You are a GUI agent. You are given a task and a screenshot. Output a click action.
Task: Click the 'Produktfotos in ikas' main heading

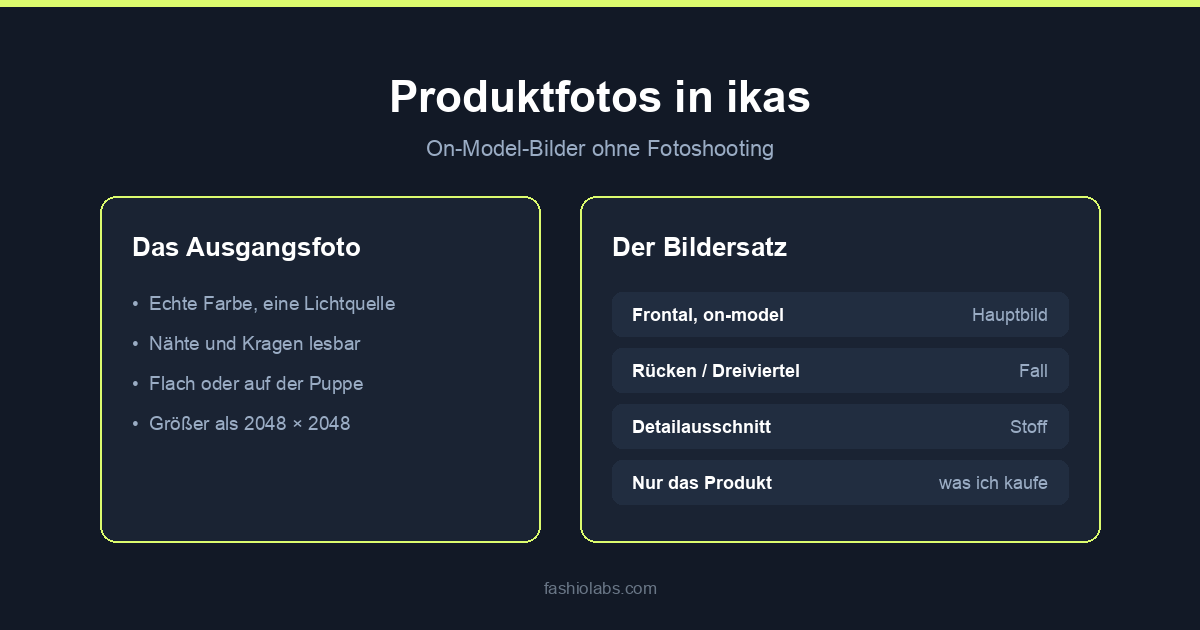[x=600, y=97]
